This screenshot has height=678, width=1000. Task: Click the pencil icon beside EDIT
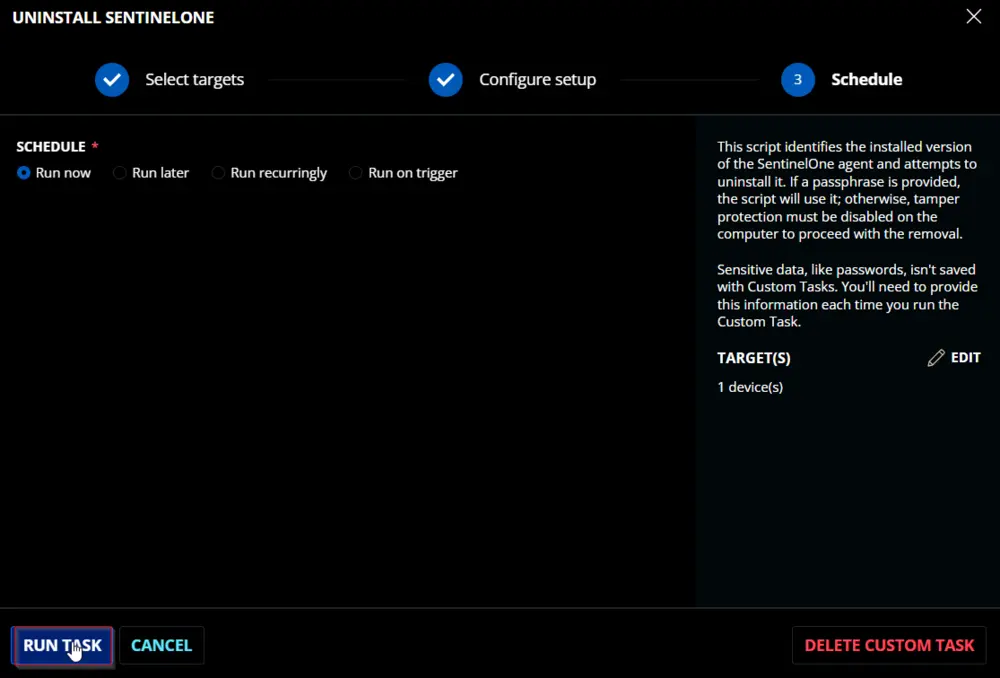936,358
